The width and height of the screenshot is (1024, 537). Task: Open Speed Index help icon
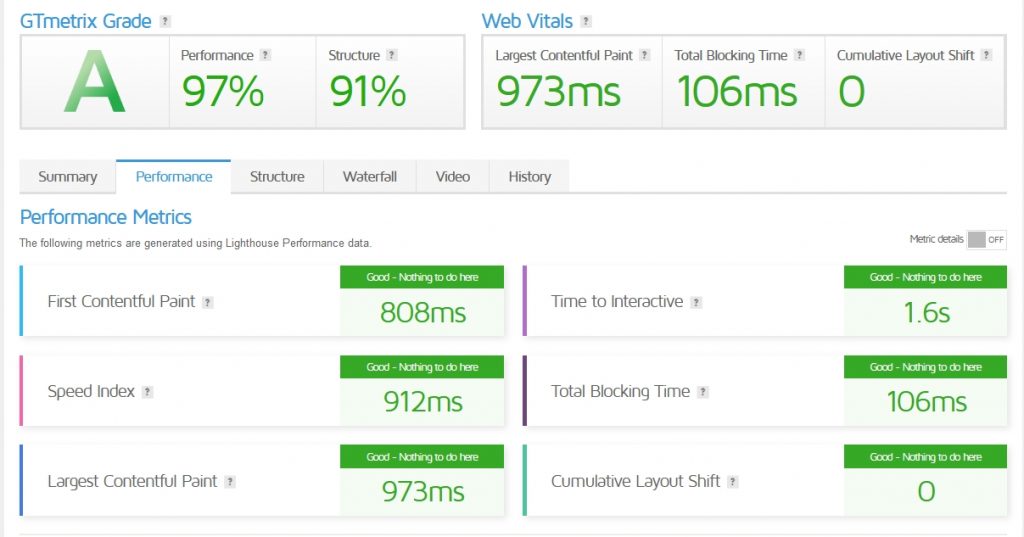tap(148, 392)
